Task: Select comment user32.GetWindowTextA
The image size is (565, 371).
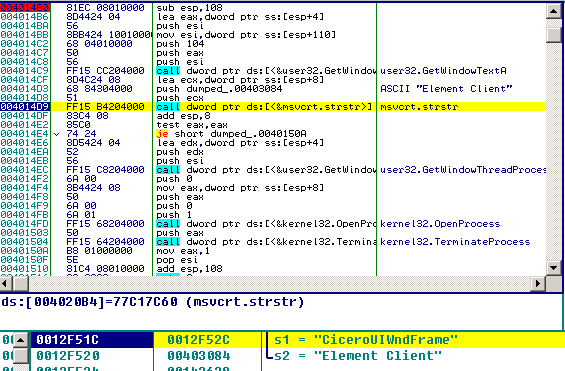Action: tap(443, 71)
